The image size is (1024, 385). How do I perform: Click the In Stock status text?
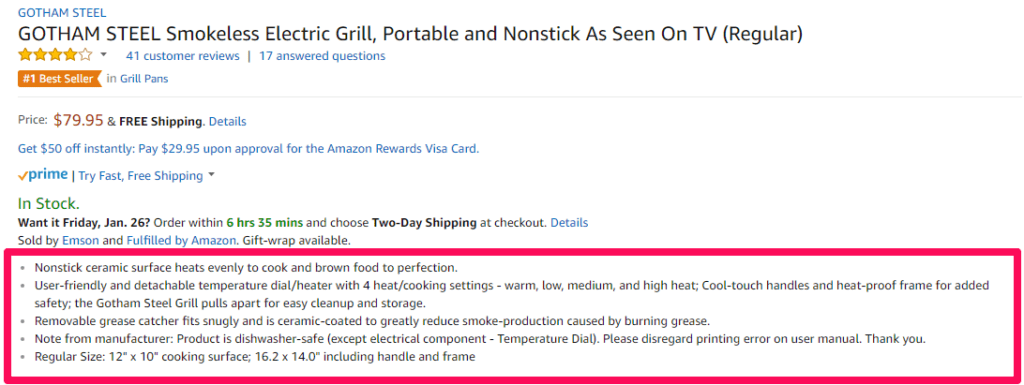49,203
